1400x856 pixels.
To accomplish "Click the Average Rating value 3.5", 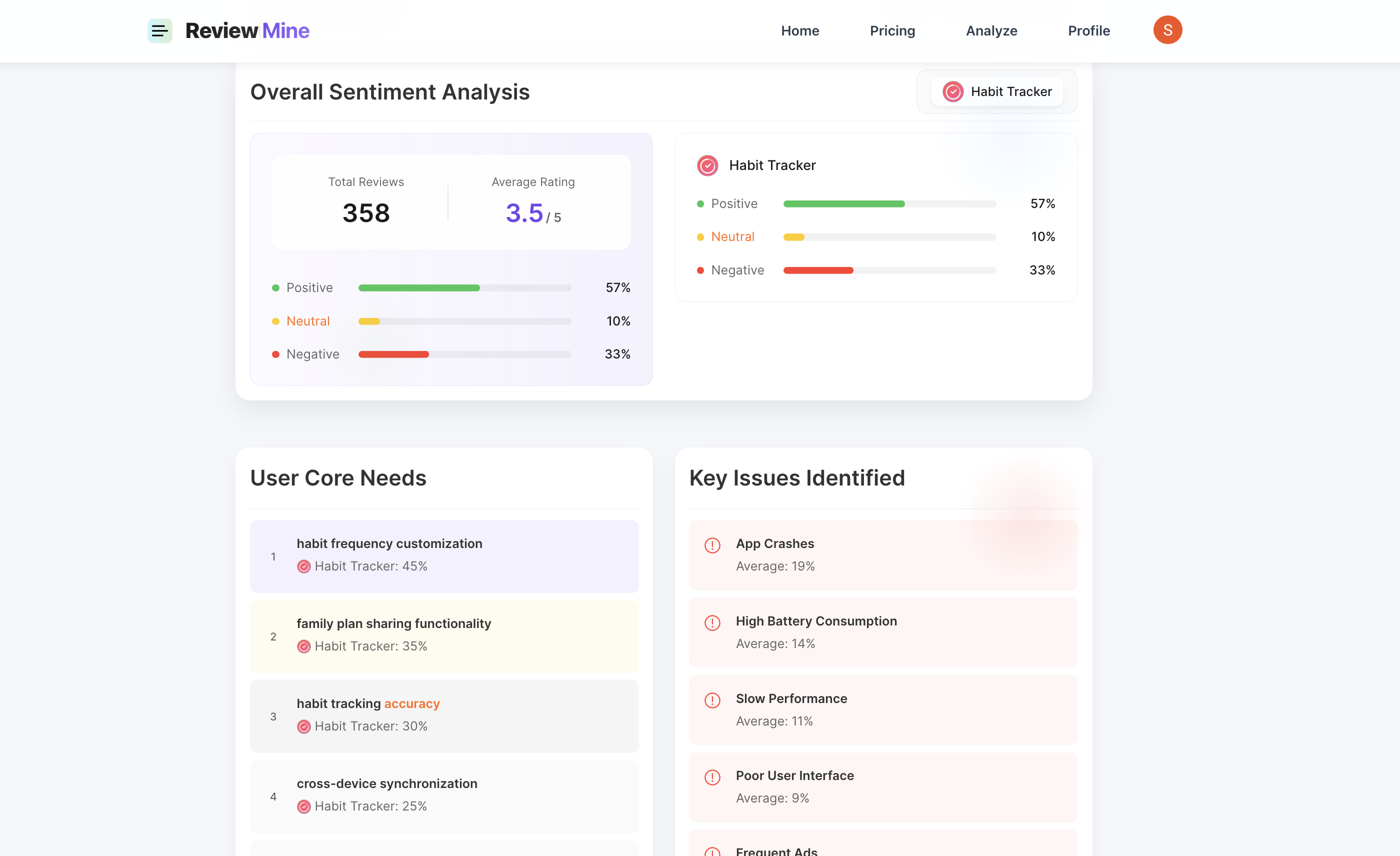I will pos(524,213).
